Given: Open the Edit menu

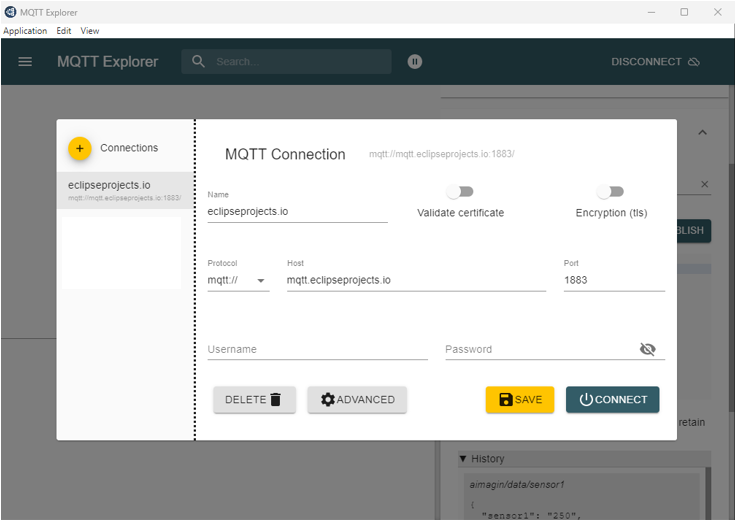Looking at the screenshot, I should tap(64, 31).
